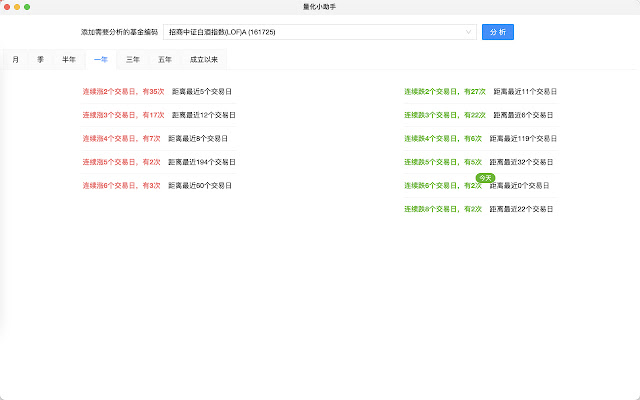
Task: Switch to the 成立以来 tab
Action: point(204,60)
